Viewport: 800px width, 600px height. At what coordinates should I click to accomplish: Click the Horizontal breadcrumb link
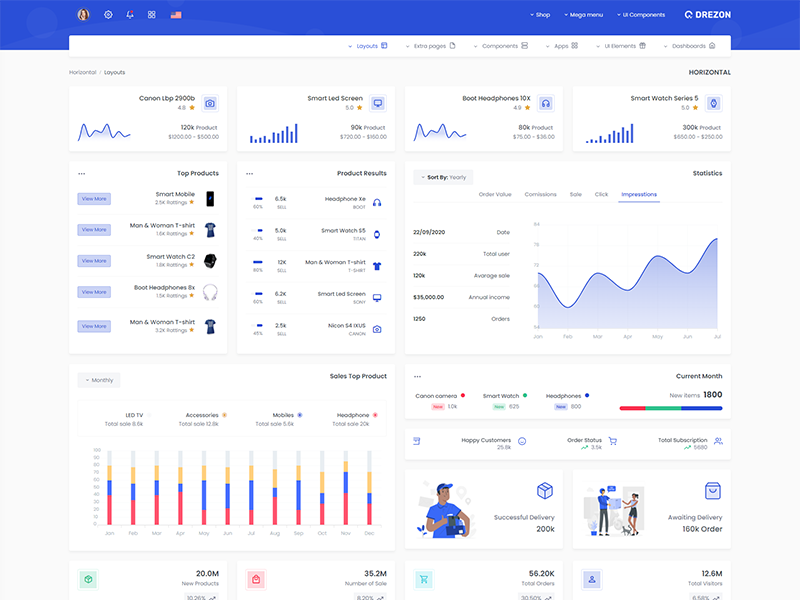coord(83,72)
